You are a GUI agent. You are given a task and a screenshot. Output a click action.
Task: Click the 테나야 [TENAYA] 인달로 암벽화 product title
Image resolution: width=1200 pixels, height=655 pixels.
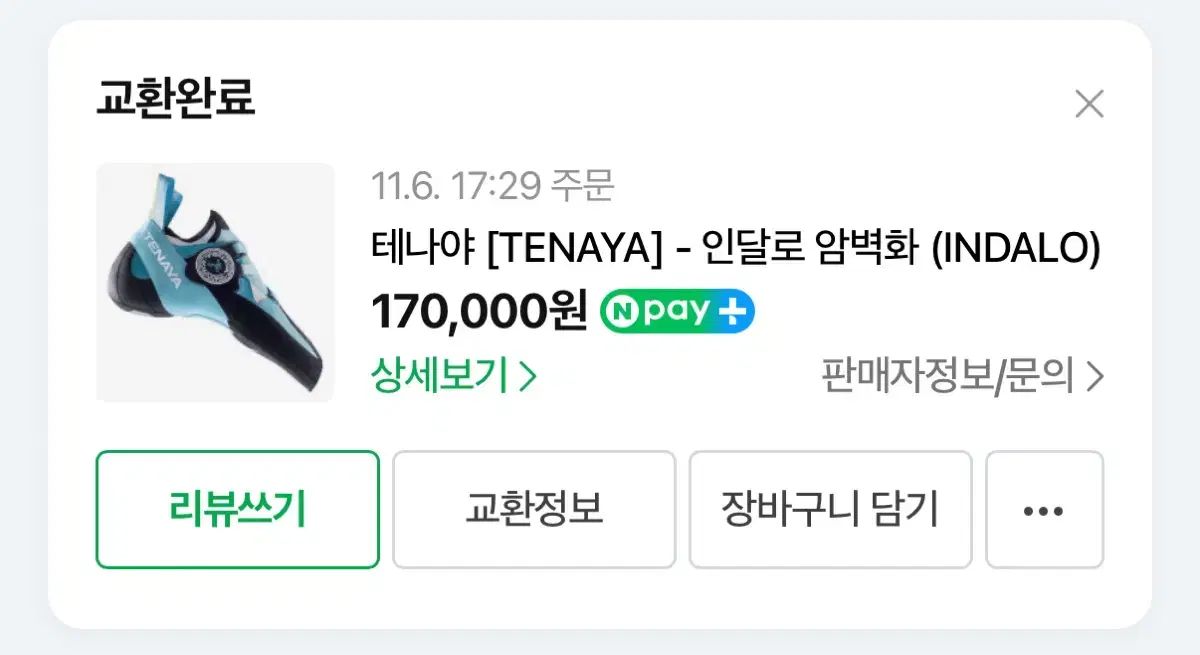[735, 248]
